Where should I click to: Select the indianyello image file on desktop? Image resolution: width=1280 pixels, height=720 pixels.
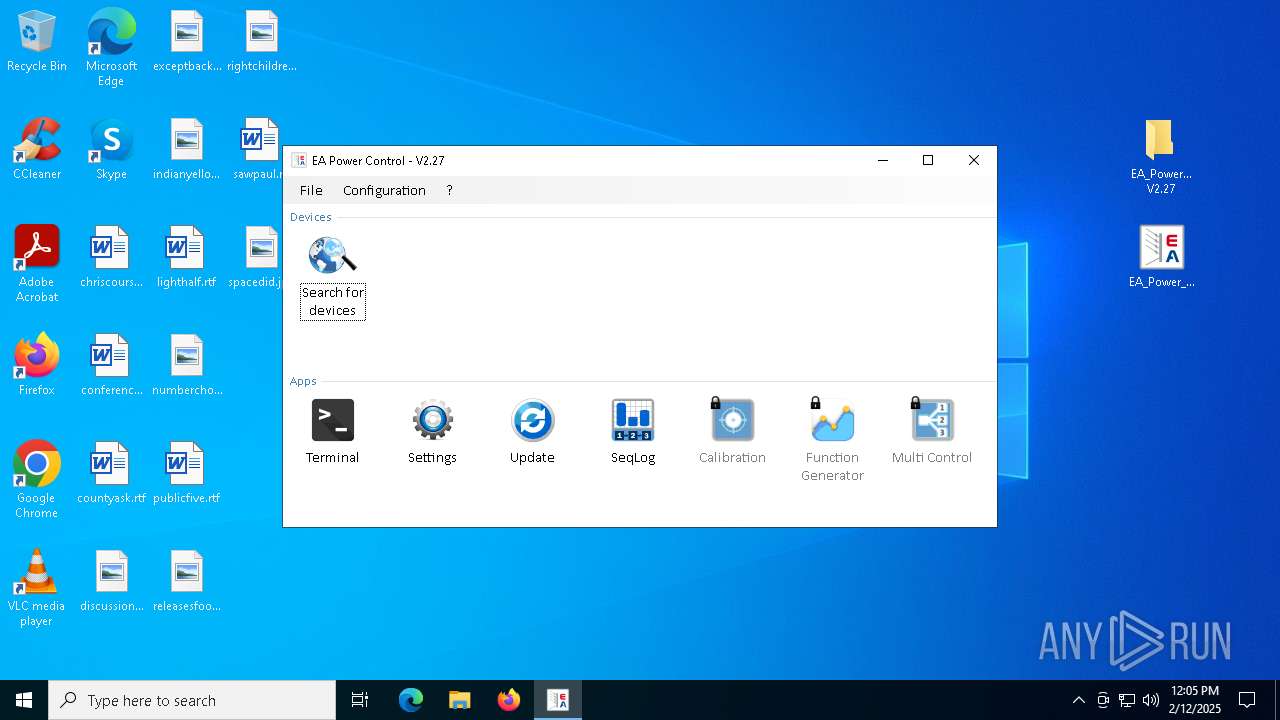(x=187, y=150)
